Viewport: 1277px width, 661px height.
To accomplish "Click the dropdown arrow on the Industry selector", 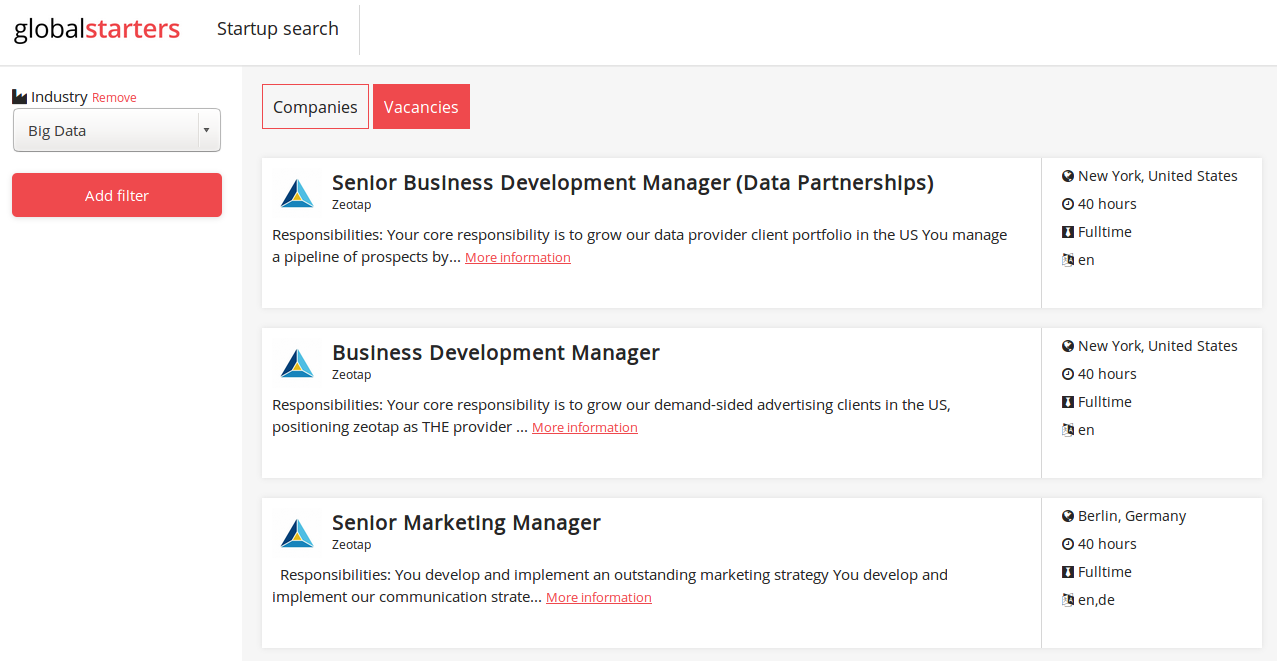I will [x=205, y=130].
